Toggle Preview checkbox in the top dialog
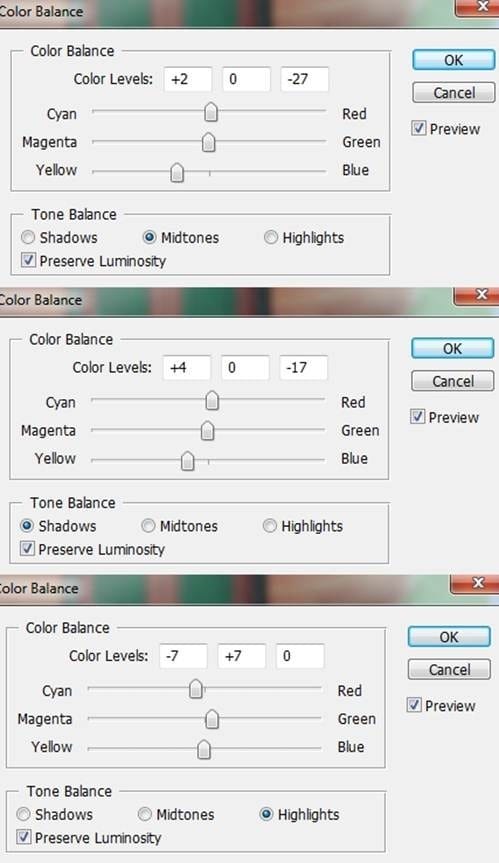 [x=419, y=129]
